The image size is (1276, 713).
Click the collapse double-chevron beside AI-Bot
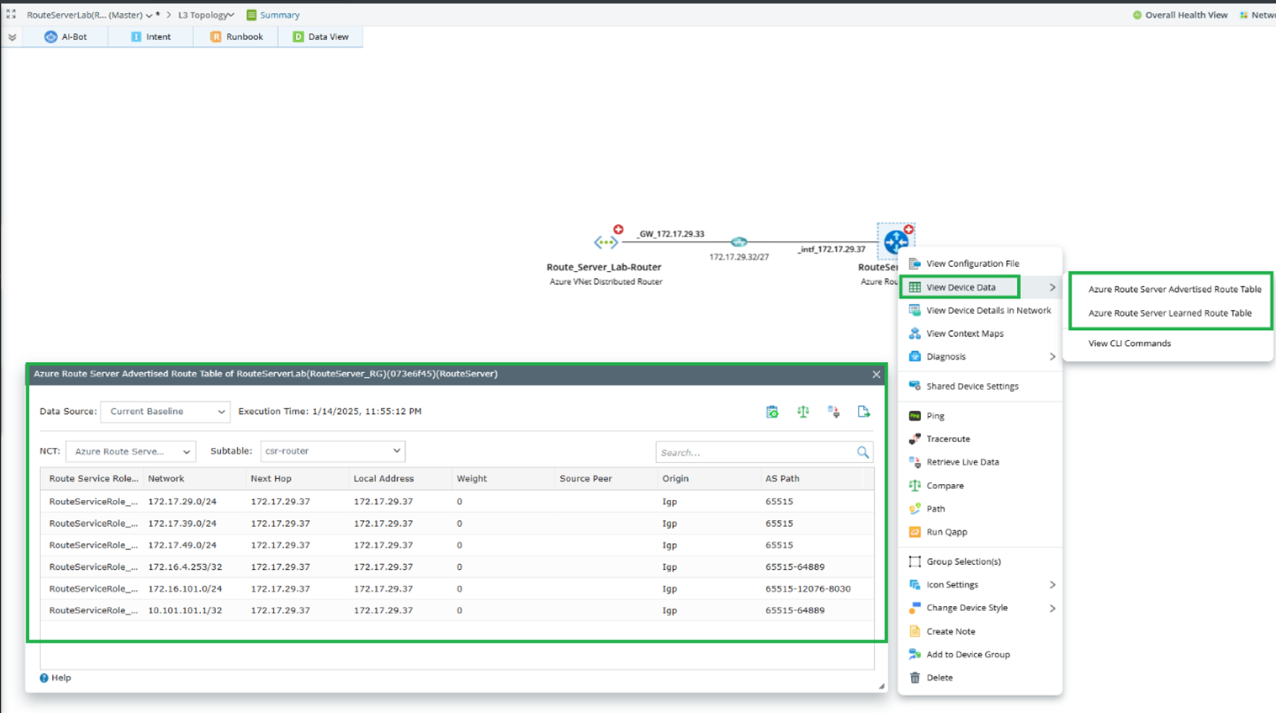12,37
